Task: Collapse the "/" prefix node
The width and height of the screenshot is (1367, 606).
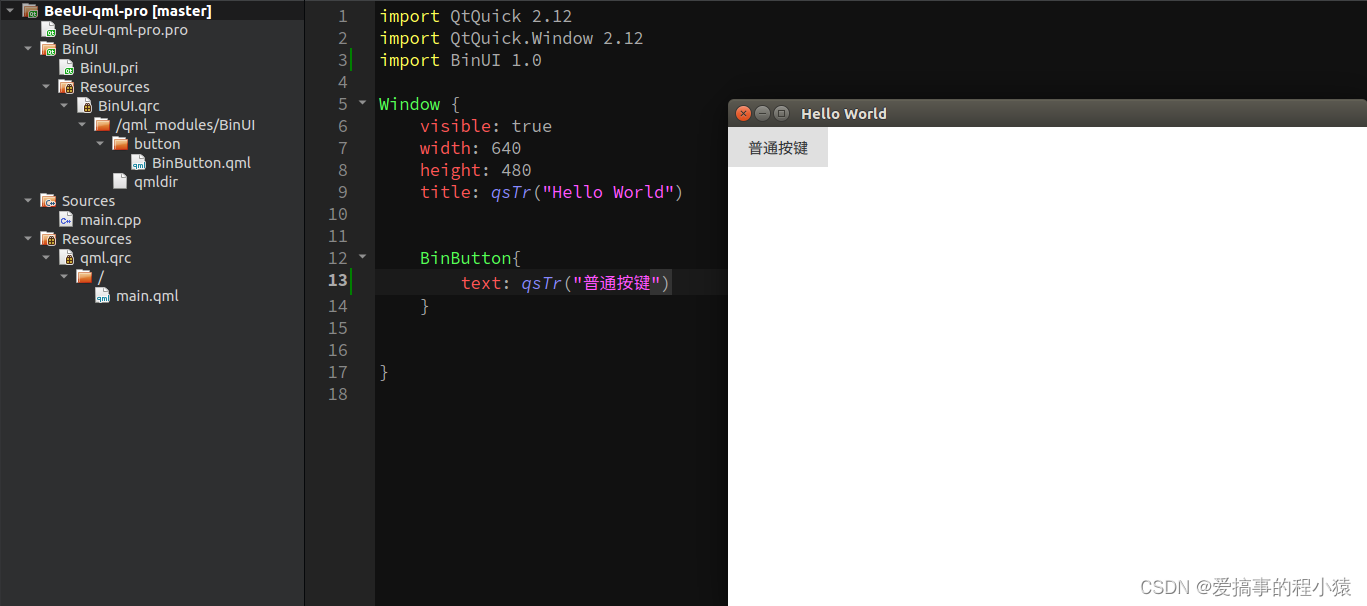Action: pos(64,277)
